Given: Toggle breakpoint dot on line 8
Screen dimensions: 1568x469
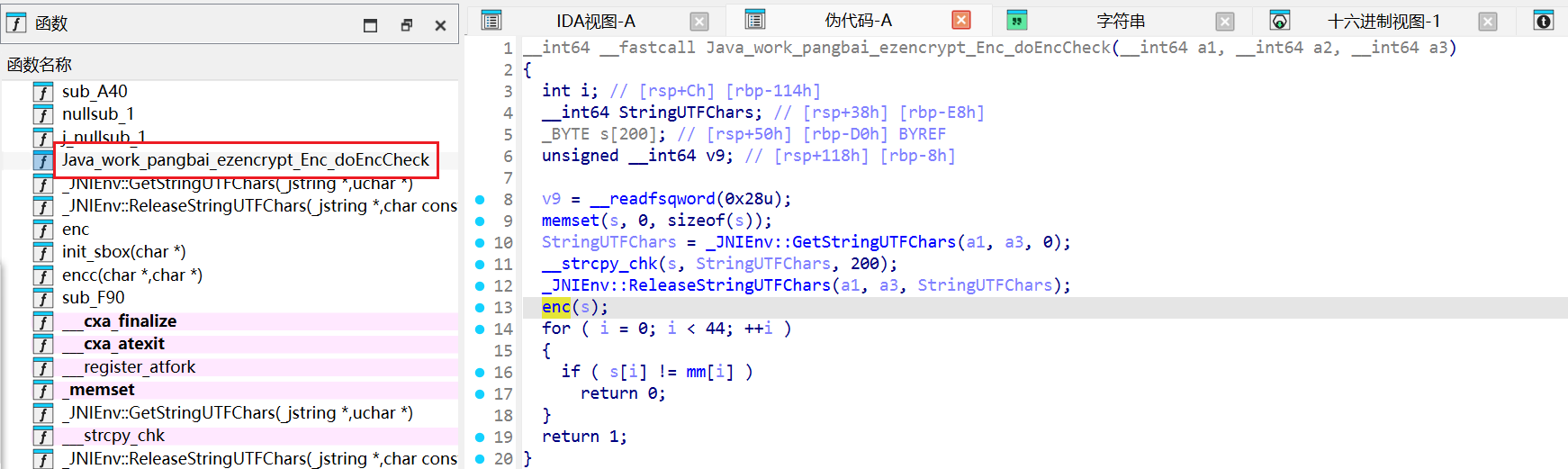Looking at the screenshot, I should point(480,200).
